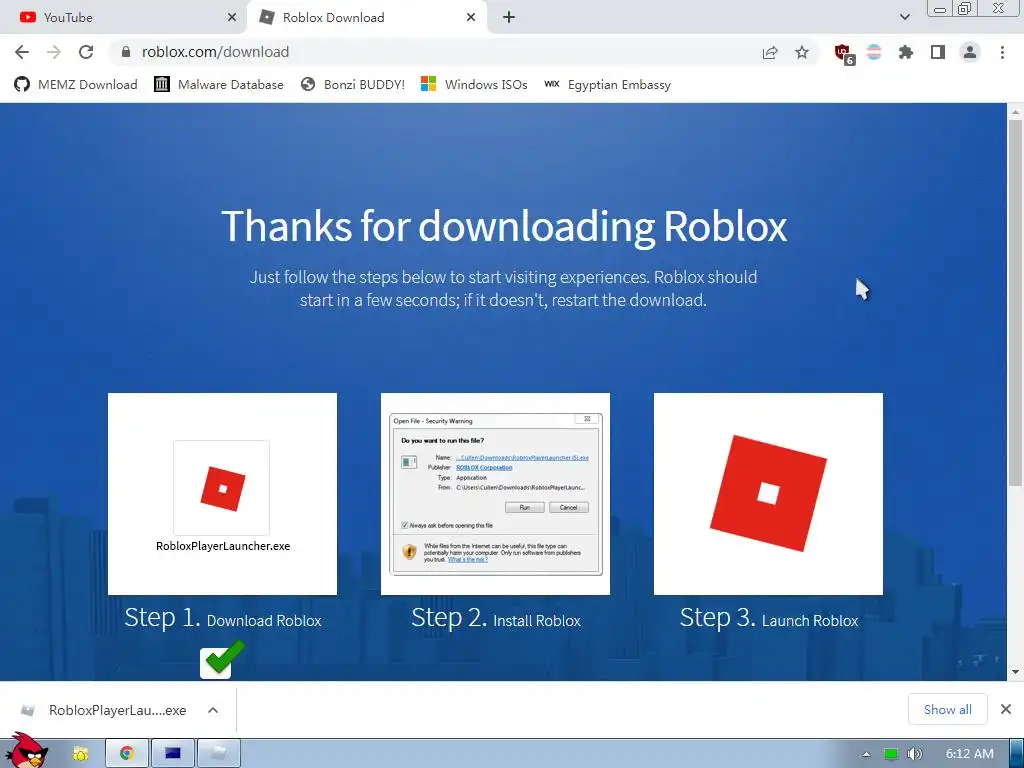Open a new browser tab
The image size is (1024, 768).
click(x=509, y=18)
